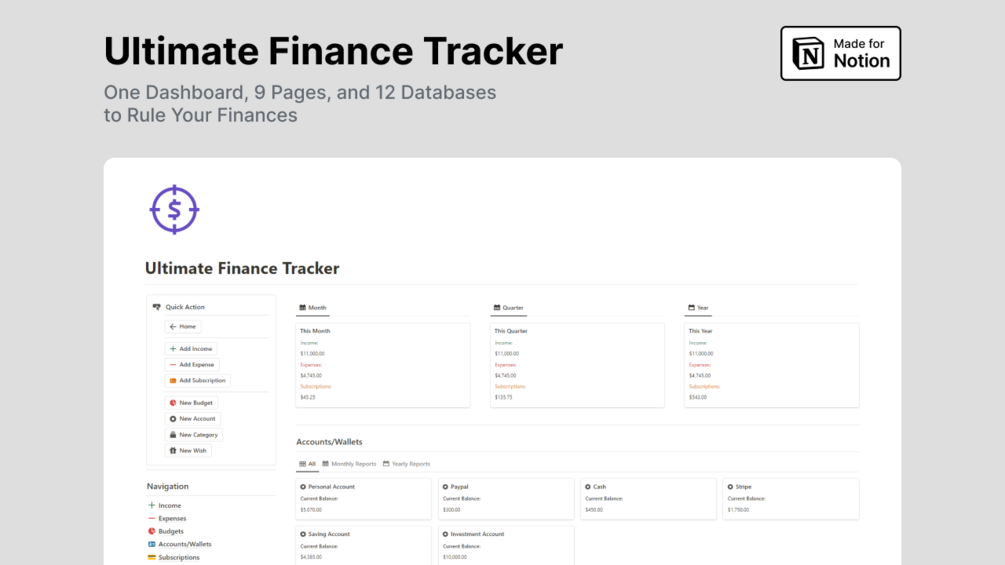Click the Add Expense button
Viewport: 1005px width, 565px height.
click(192, 365)
